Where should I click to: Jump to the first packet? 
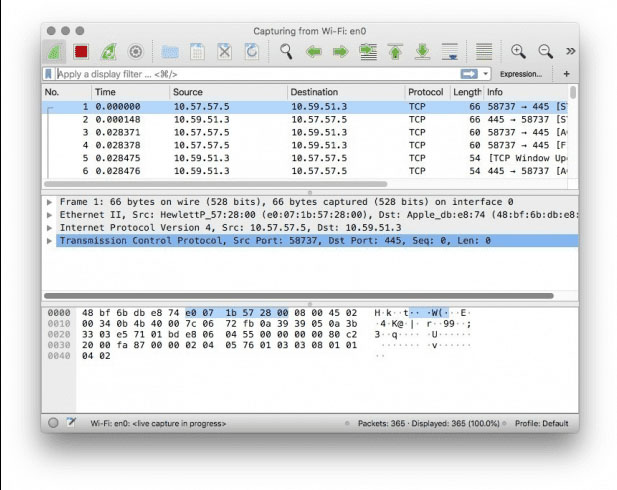click(x=395, y=51)
